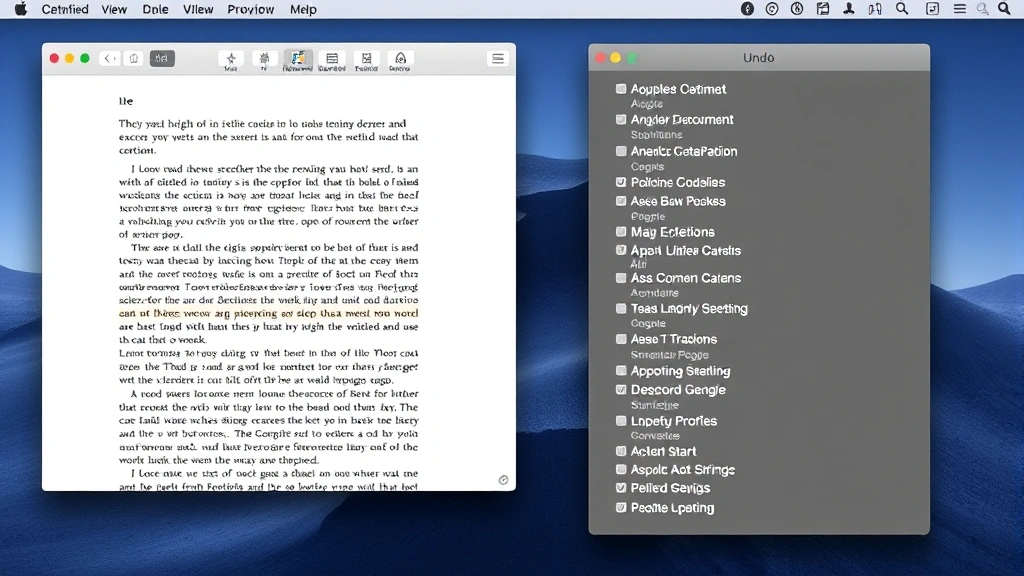Open the Melp menu
Screen dimensions: 1024x576
tap(303, 9)
